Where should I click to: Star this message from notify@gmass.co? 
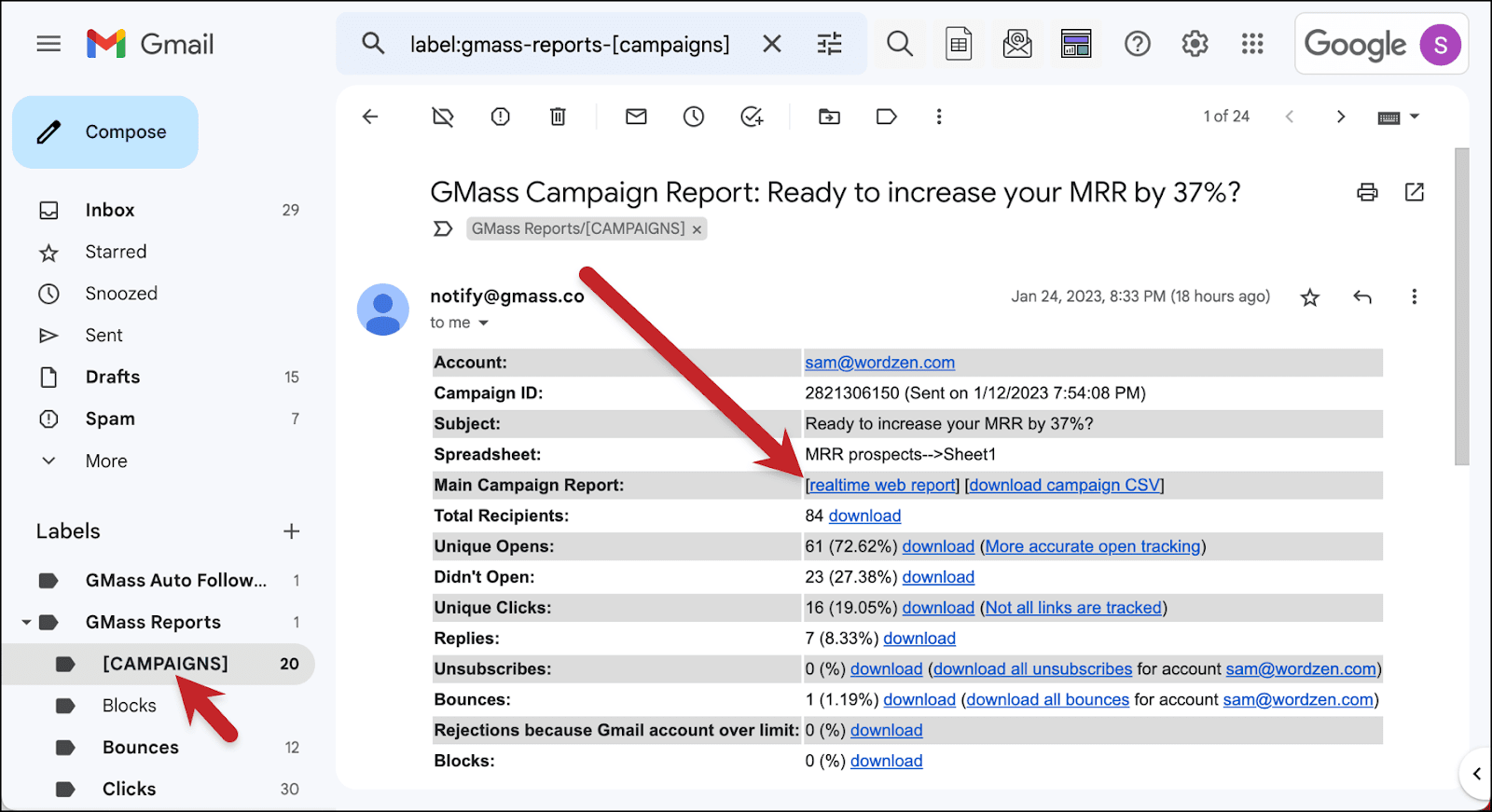[1310, 297]
